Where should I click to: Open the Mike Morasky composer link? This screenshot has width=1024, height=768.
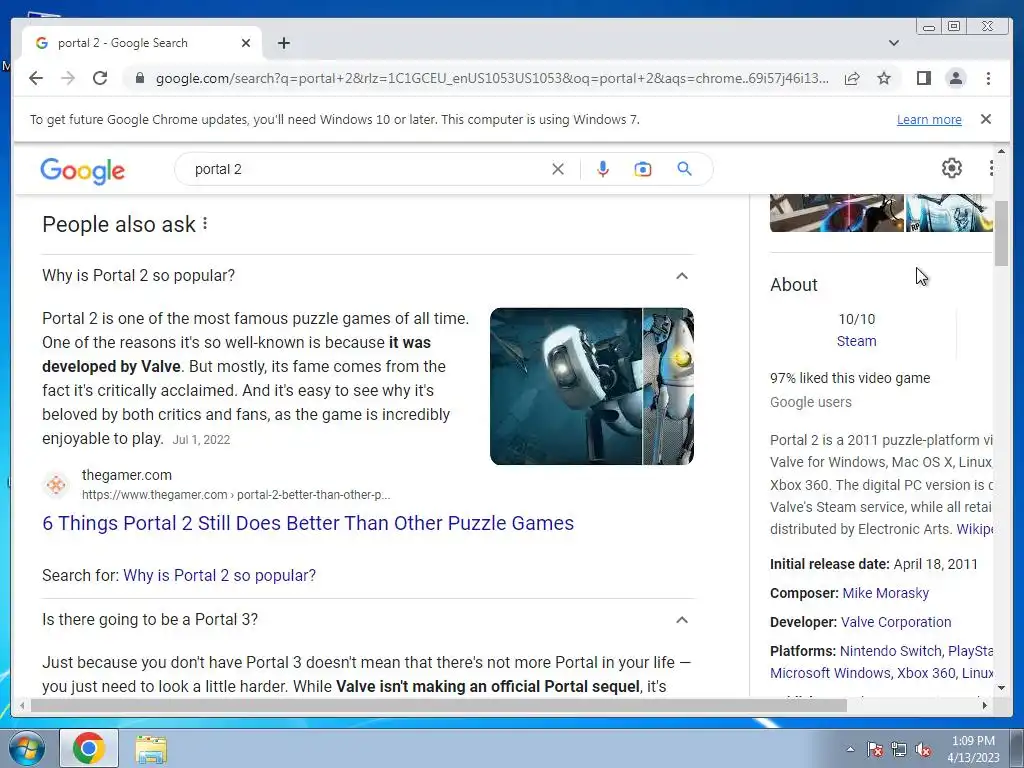[886, 593]
